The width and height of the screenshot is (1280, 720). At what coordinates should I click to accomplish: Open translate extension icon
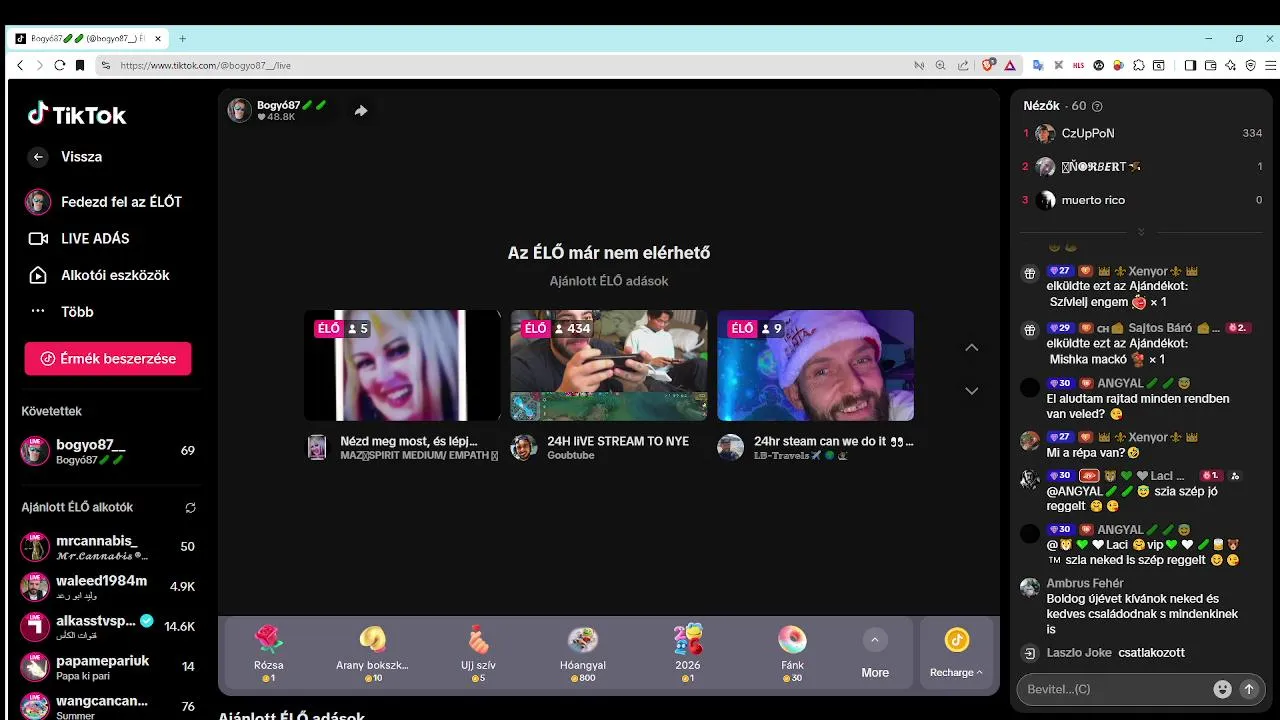point(1038,65)
